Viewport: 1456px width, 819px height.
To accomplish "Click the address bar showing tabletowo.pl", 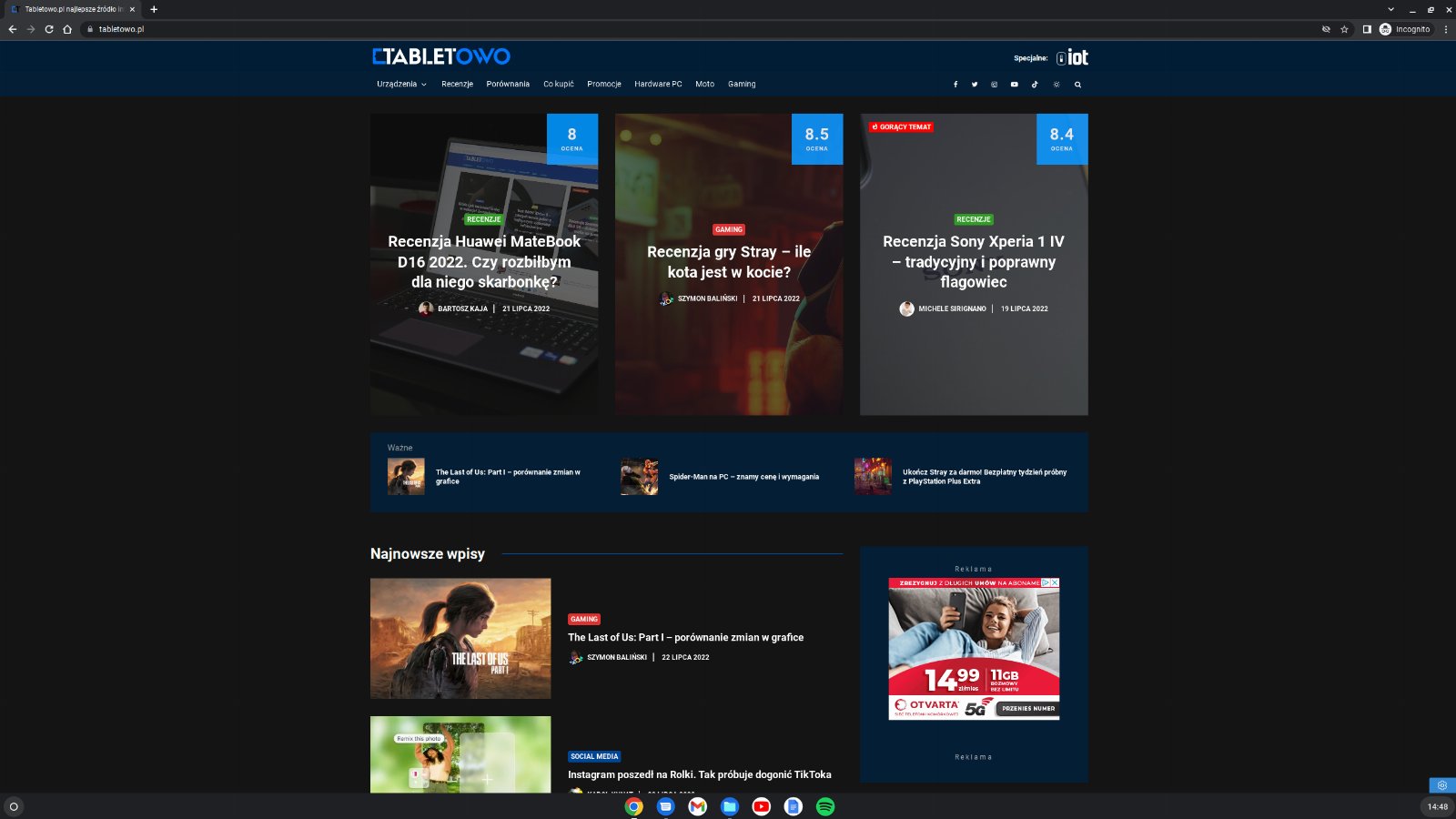I will point(701,29).
